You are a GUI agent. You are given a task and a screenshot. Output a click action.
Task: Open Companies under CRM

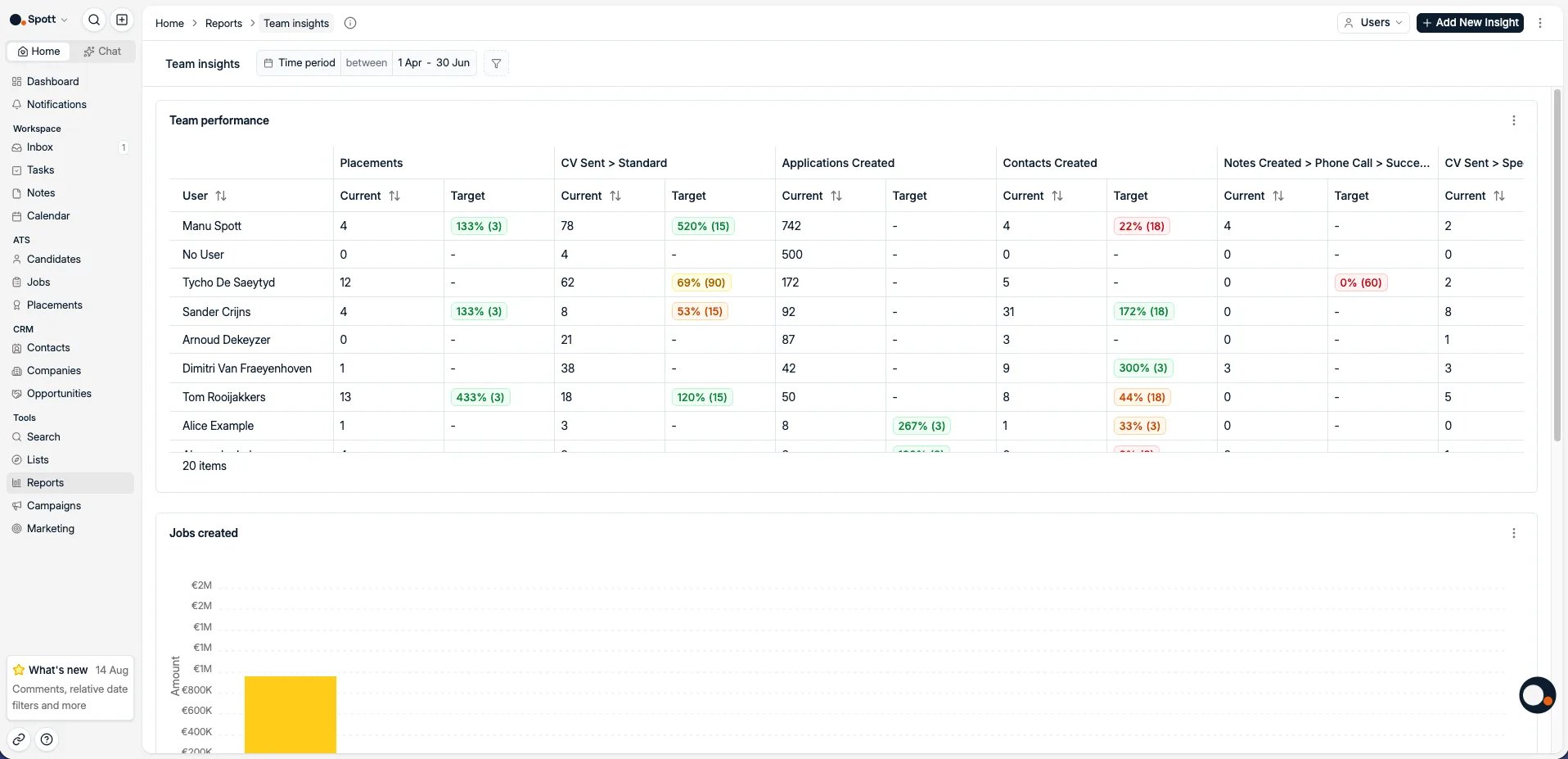click(x=70, y=371)
